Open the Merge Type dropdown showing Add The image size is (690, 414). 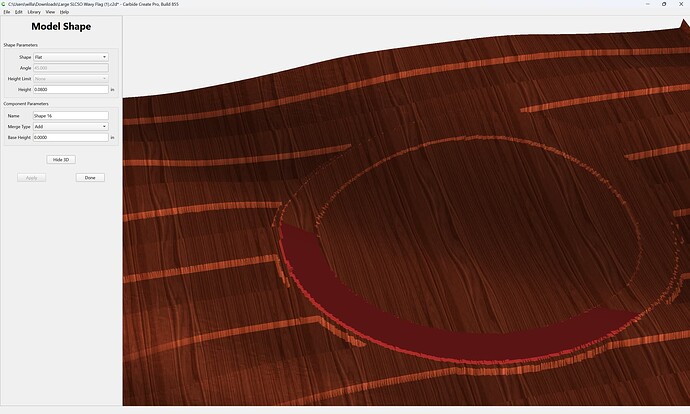click(71, 127)
